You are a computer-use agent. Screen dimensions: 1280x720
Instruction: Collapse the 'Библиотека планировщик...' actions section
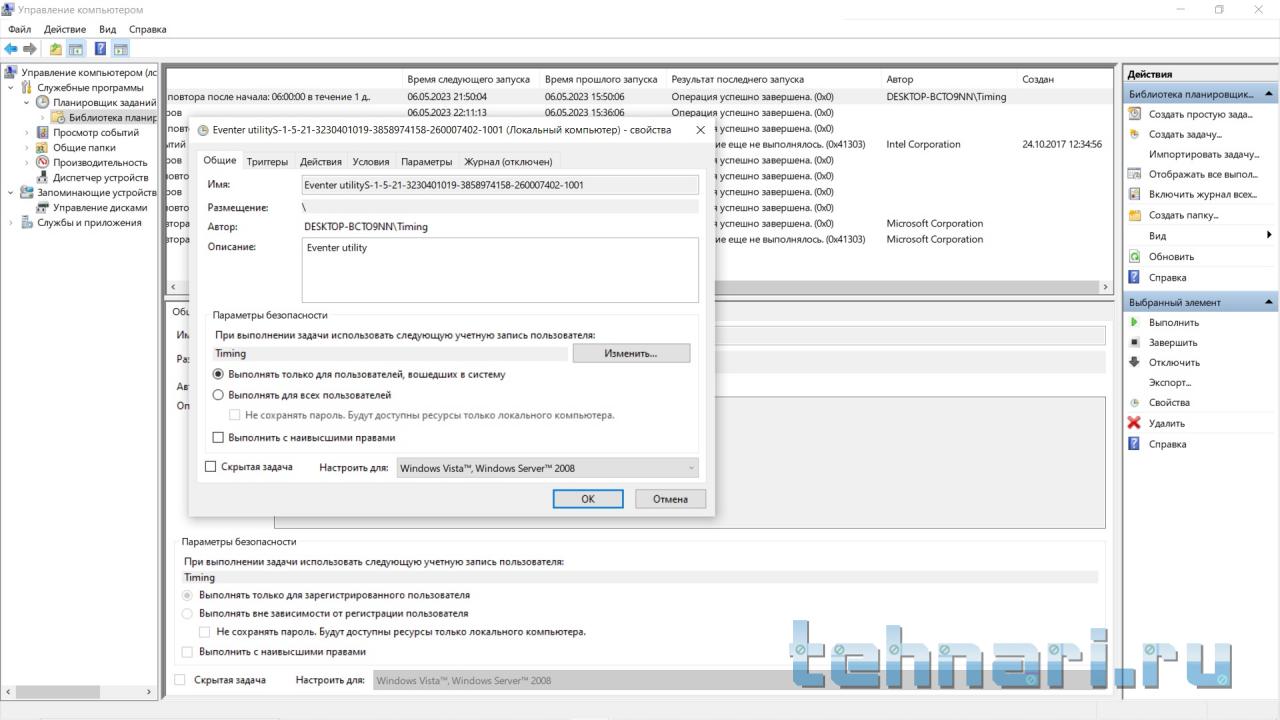point(1269,94)
